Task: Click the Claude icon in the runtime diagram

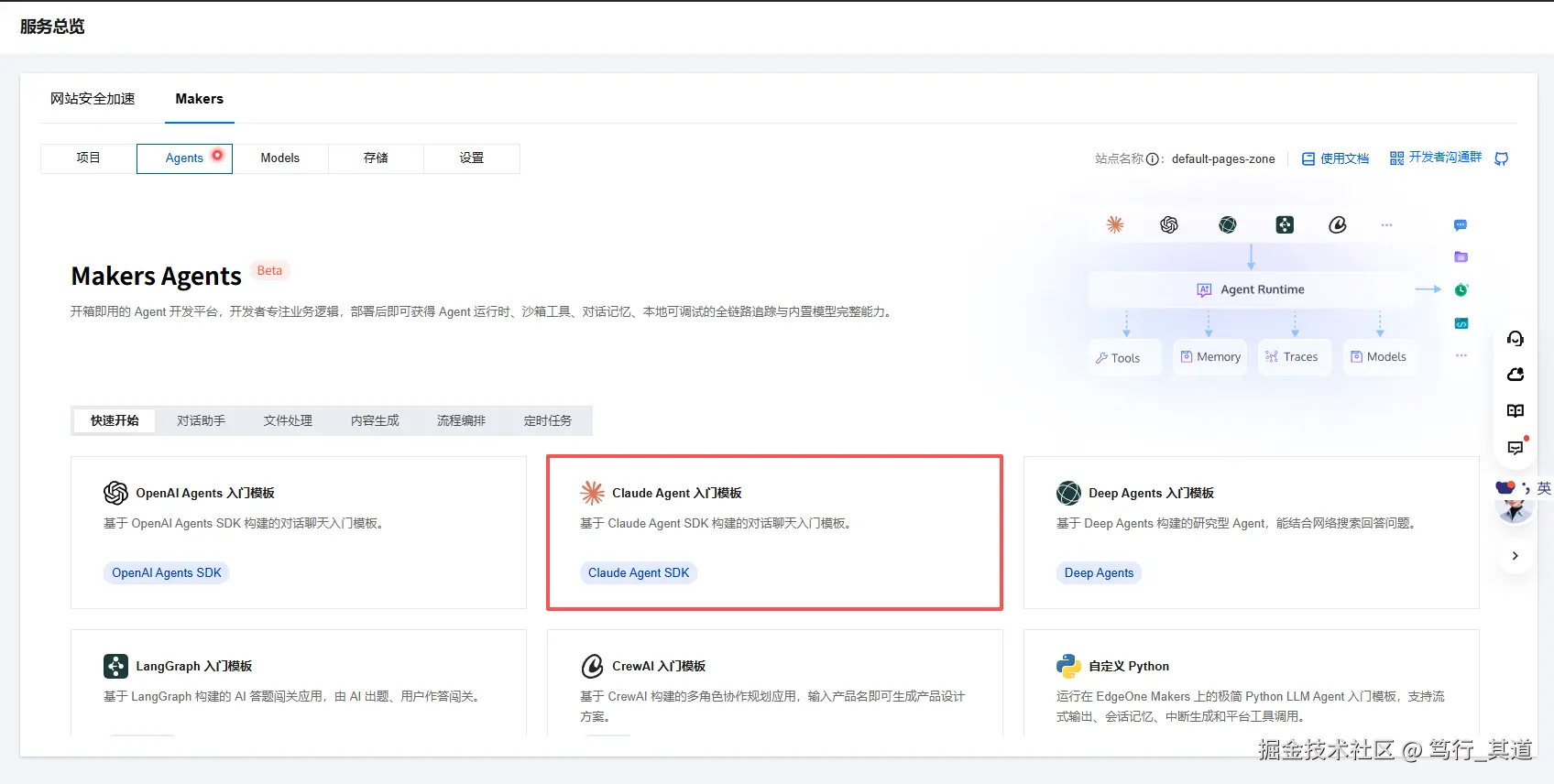Action: click(x=1115, y=224)
